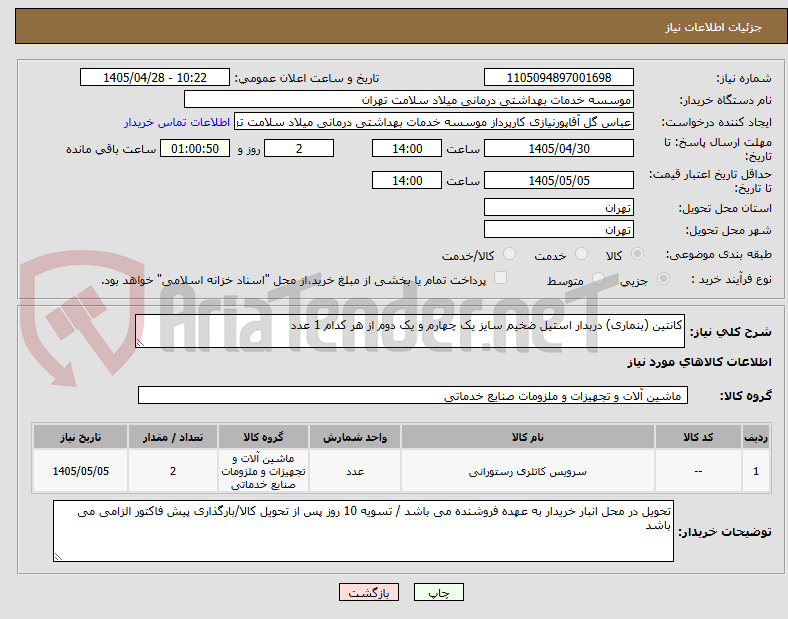Select the خدمت radio button

[581, 254]
